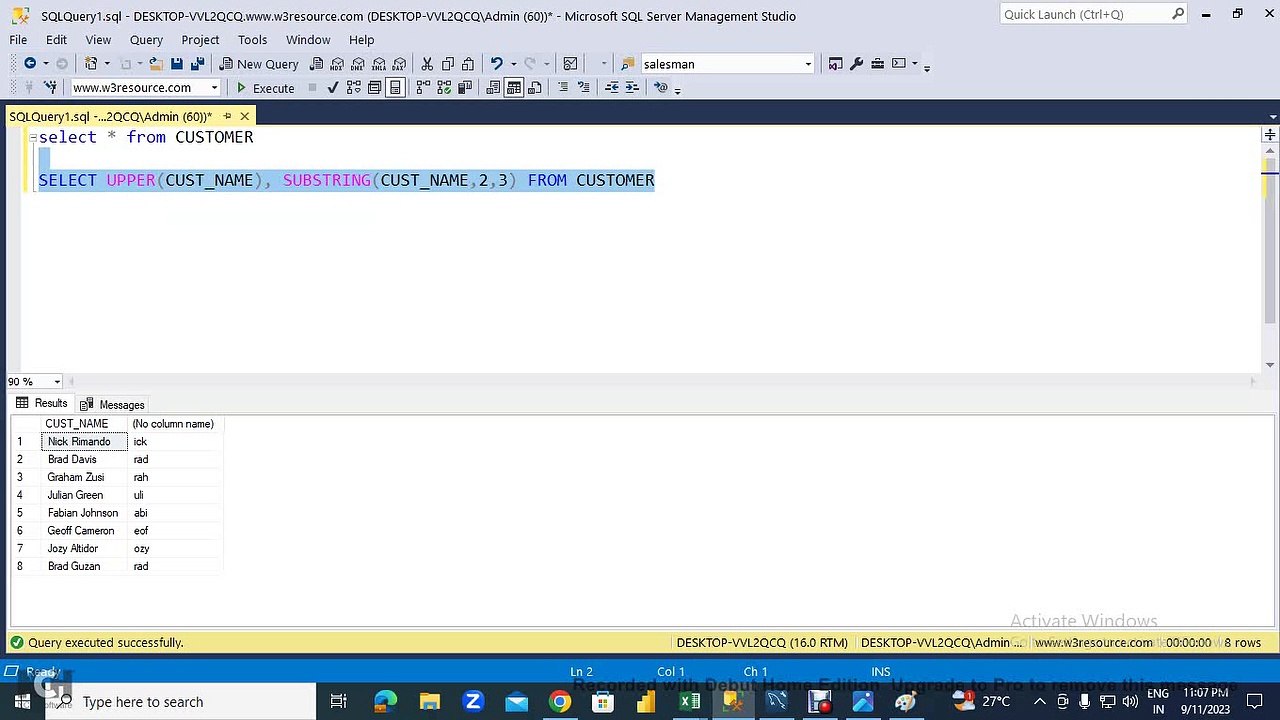Open the salesman database dropdown
1280x720 pixels.
click(x=808, y=64)
